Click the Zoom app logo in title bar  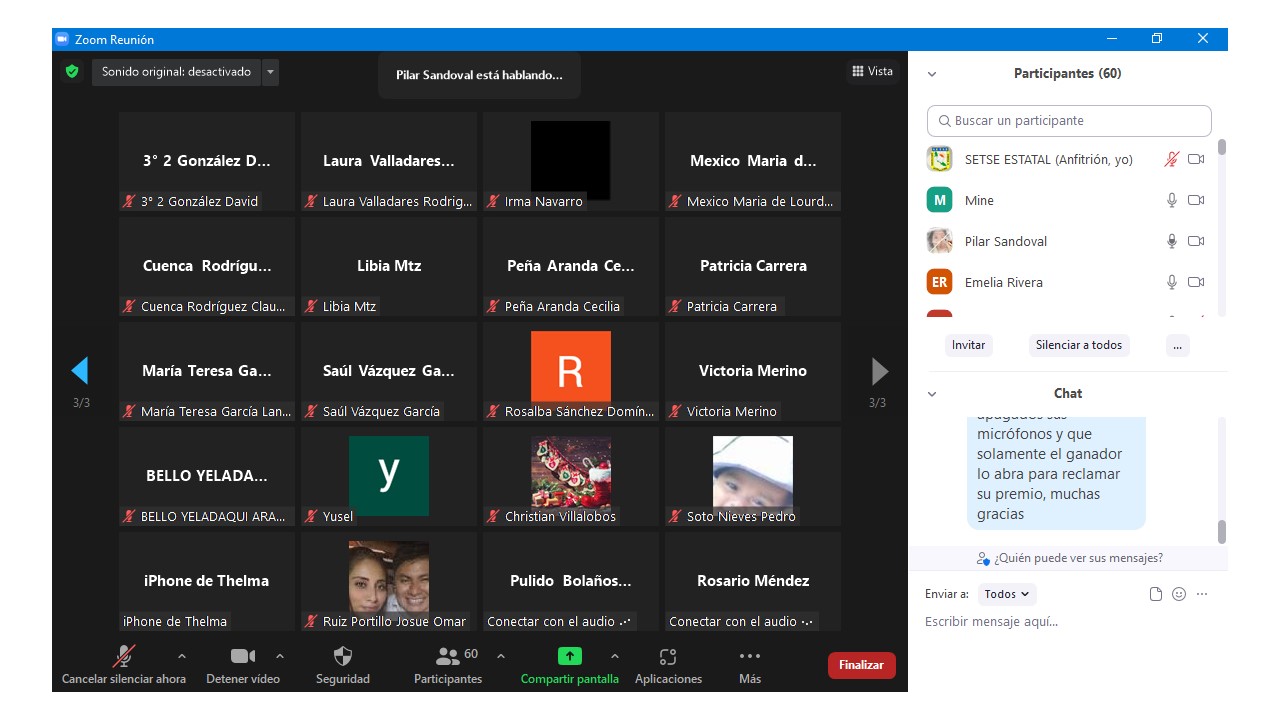(x=62, y=39)
